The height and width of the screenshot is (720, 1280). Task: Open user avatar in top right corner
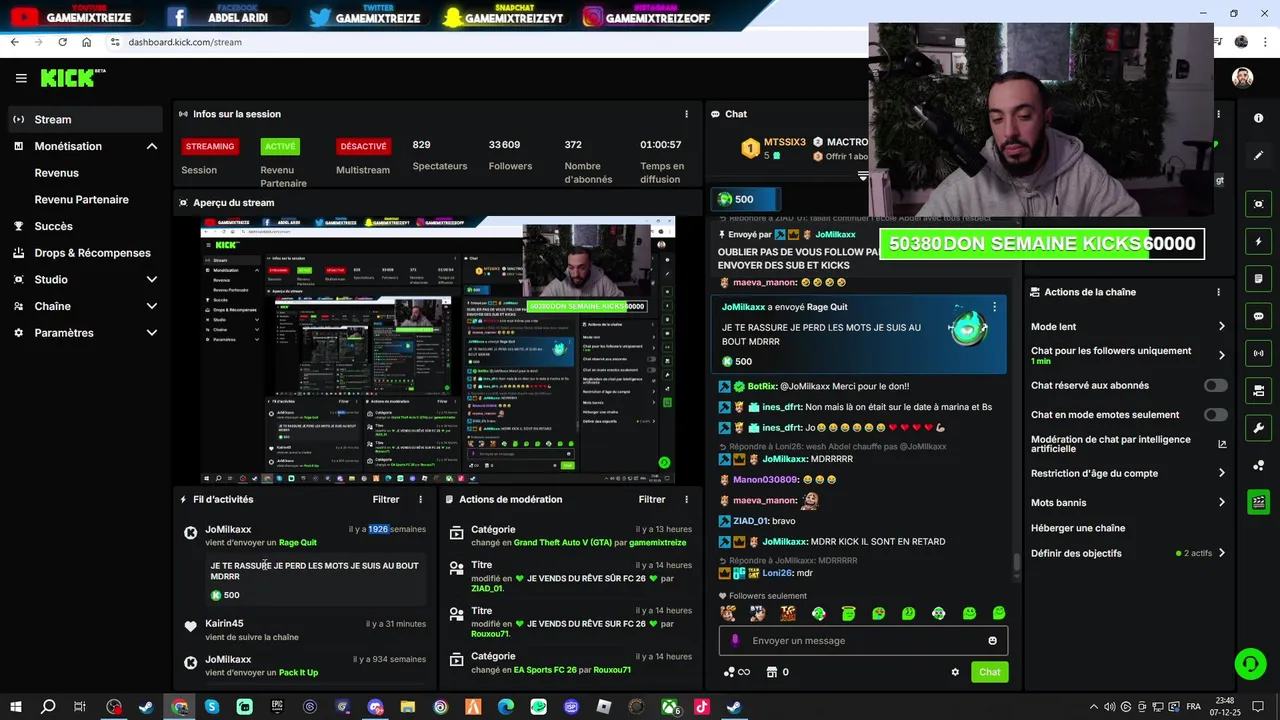1243,78
